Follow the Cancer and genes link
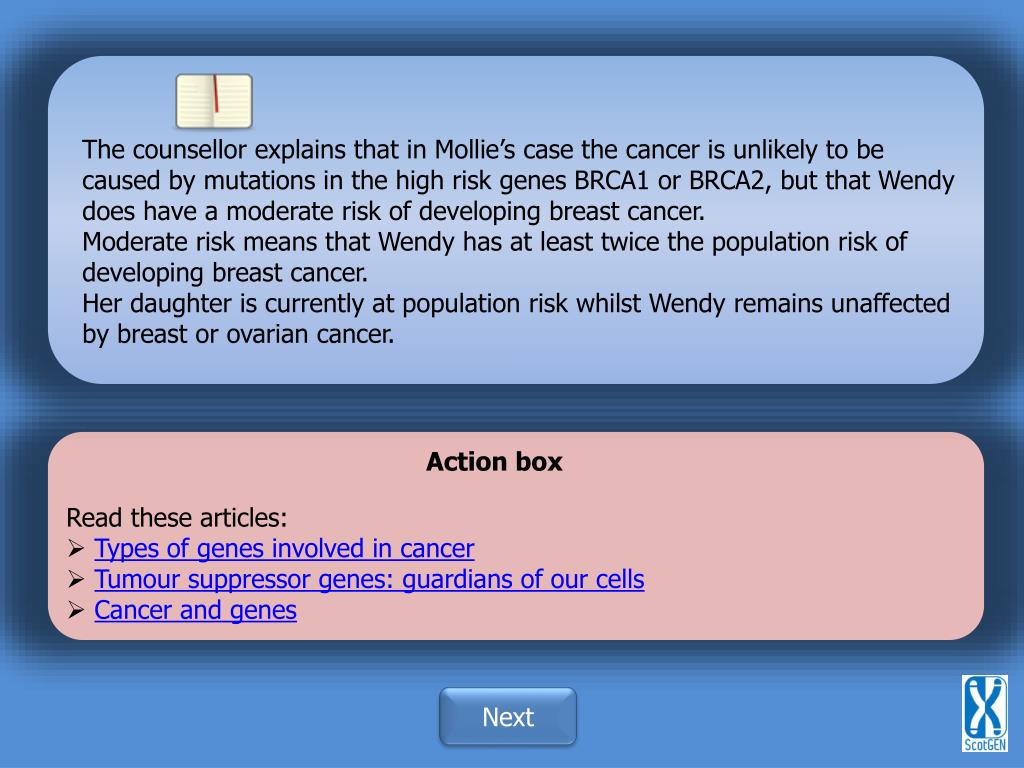 (195, 610)
